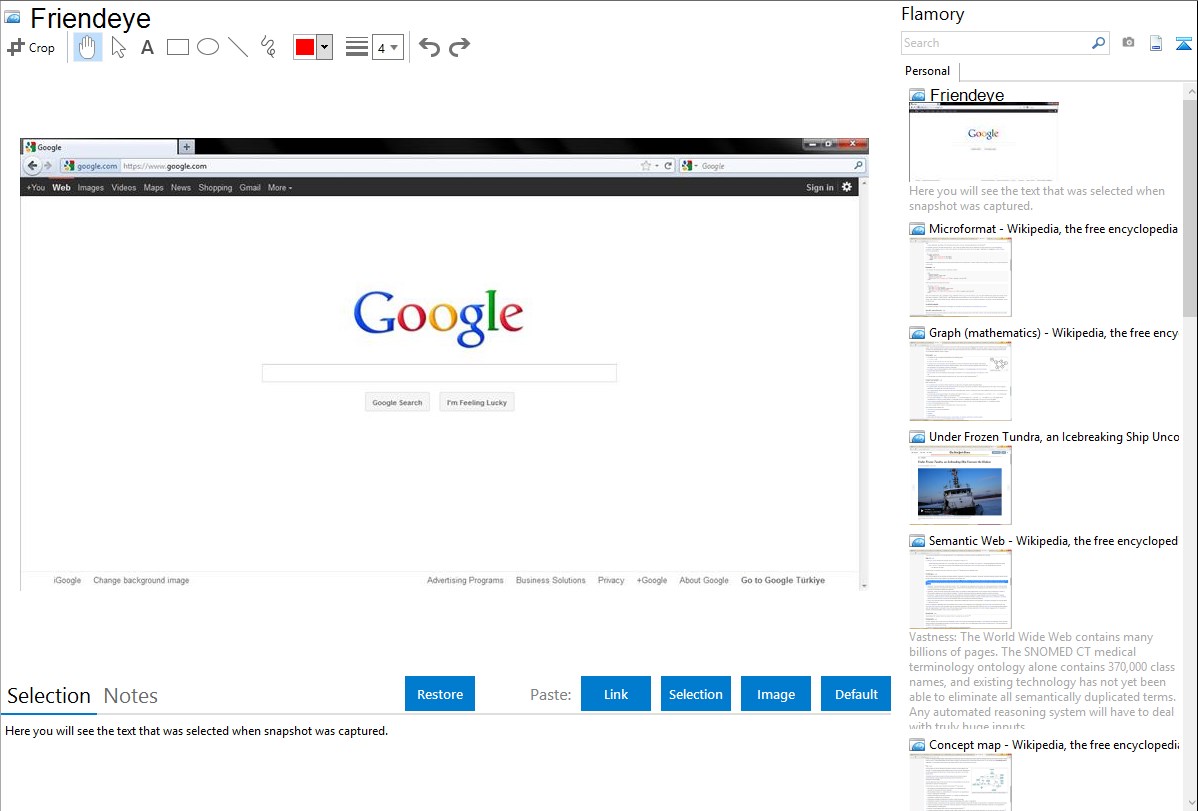The height and width of the screenshot is (811, 1198).
Task: Select the Concept map Wikipedia entry title
Action: [x=1054, y=744]
